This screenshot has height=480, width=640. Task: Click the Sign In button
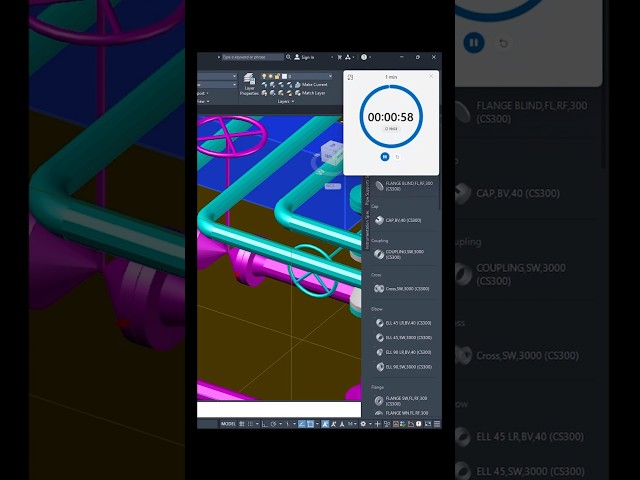(304, 57)
